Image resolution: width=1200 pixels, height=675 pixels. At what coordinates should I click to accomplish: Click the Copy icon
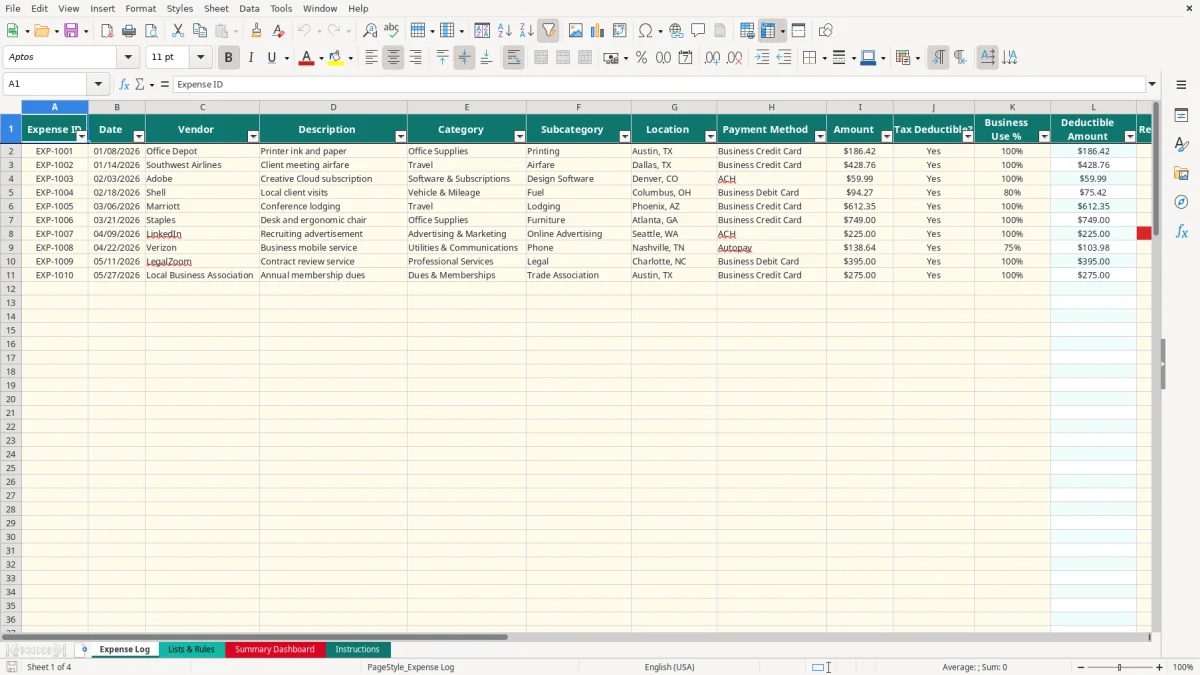coord(200,31)
